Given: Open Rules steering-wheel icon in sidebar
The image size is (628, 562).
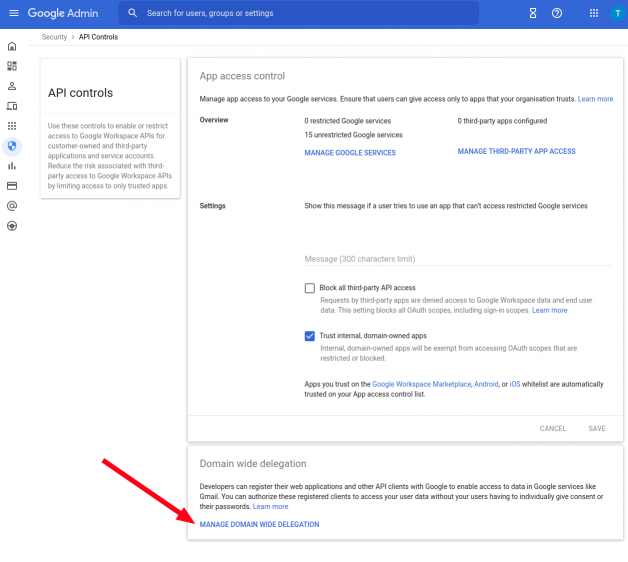Looking at the screenshot, I should [x=12, y=226].
